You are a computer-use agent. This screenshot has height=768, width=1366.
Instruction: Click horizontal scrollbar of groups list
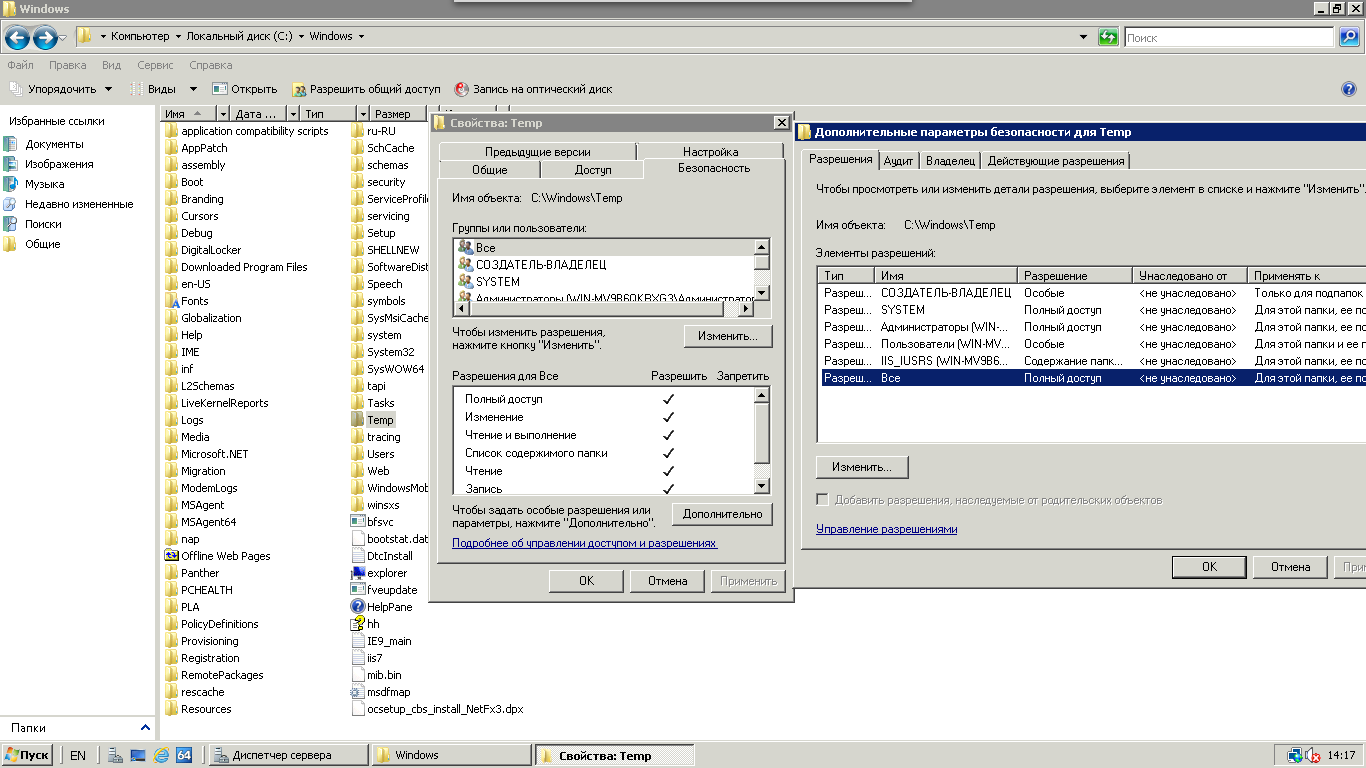605,308
